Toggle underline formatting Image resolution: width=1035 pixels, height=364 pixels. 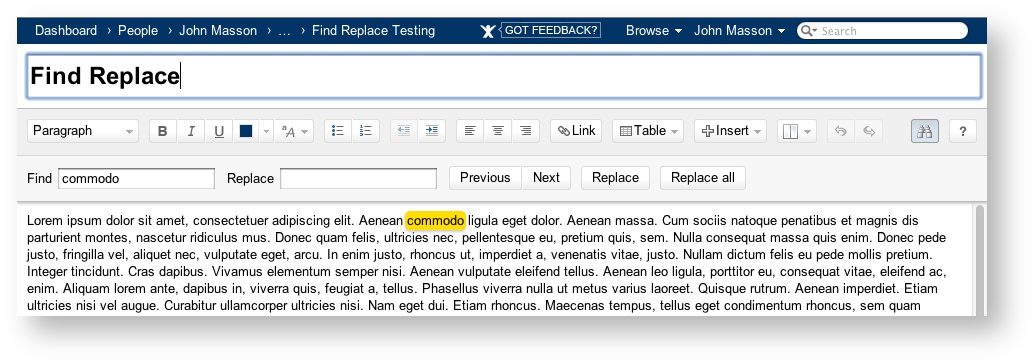pyautogui.click(x=219, y=131)
